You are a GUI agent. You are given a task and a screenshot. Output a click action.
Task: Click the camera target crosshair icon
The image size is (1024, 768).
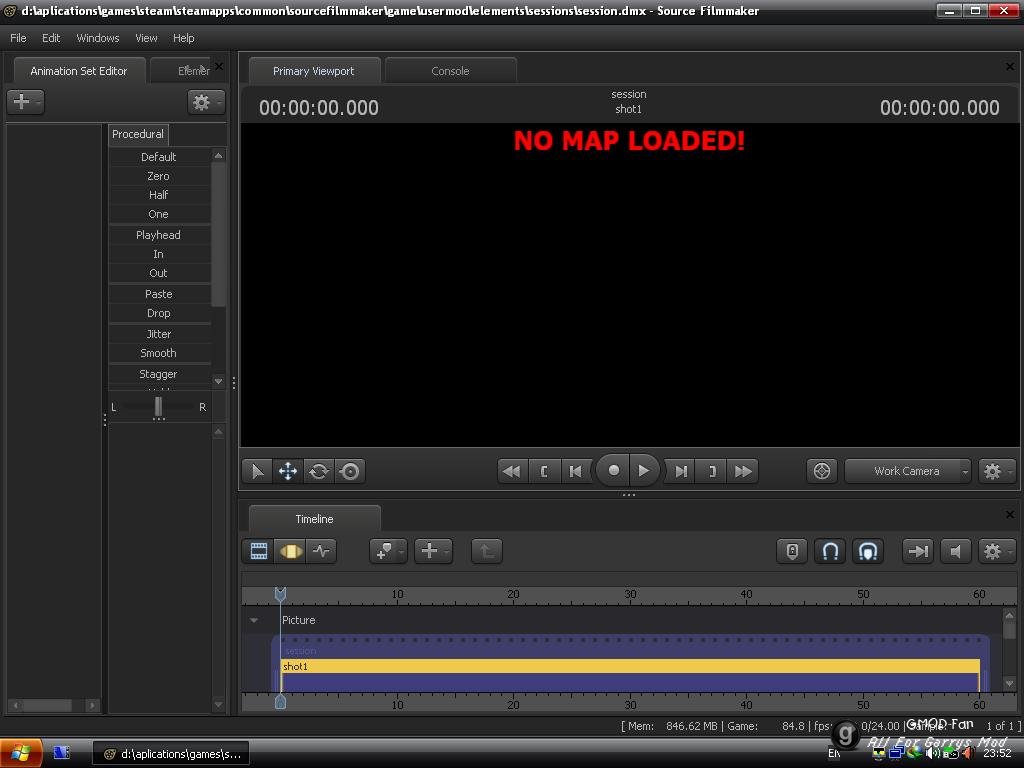pyautogui.click(x=822, y=471)
